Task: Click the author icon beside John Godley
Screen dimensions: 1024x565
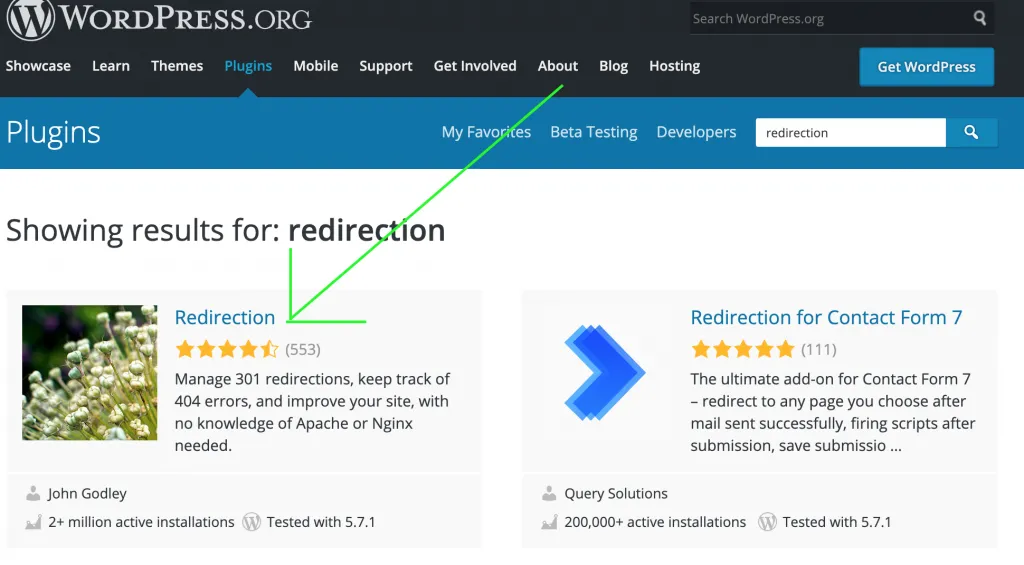Action: [x=33, y=493]
